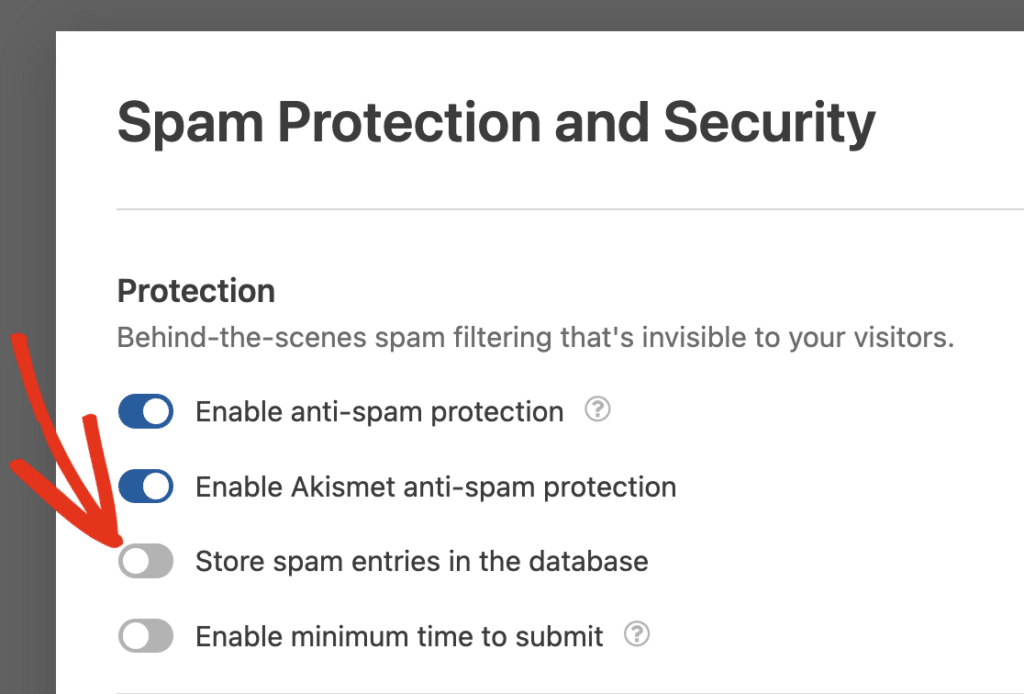
Task: Switch on Enable minimum time to submit
Action: coord(146,635)
